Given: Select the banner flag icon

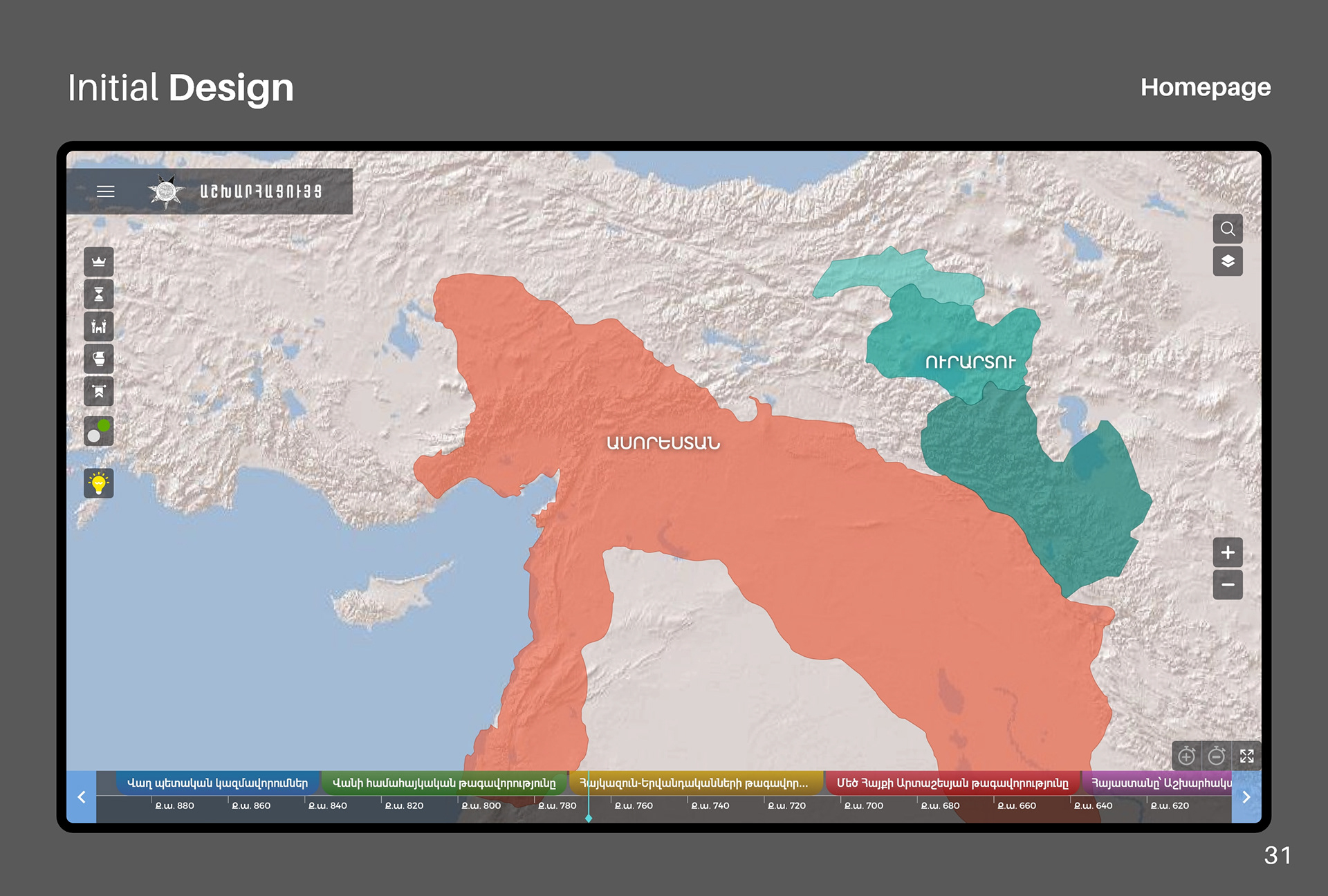Looking at the screenshot, I should coord(99,391).
